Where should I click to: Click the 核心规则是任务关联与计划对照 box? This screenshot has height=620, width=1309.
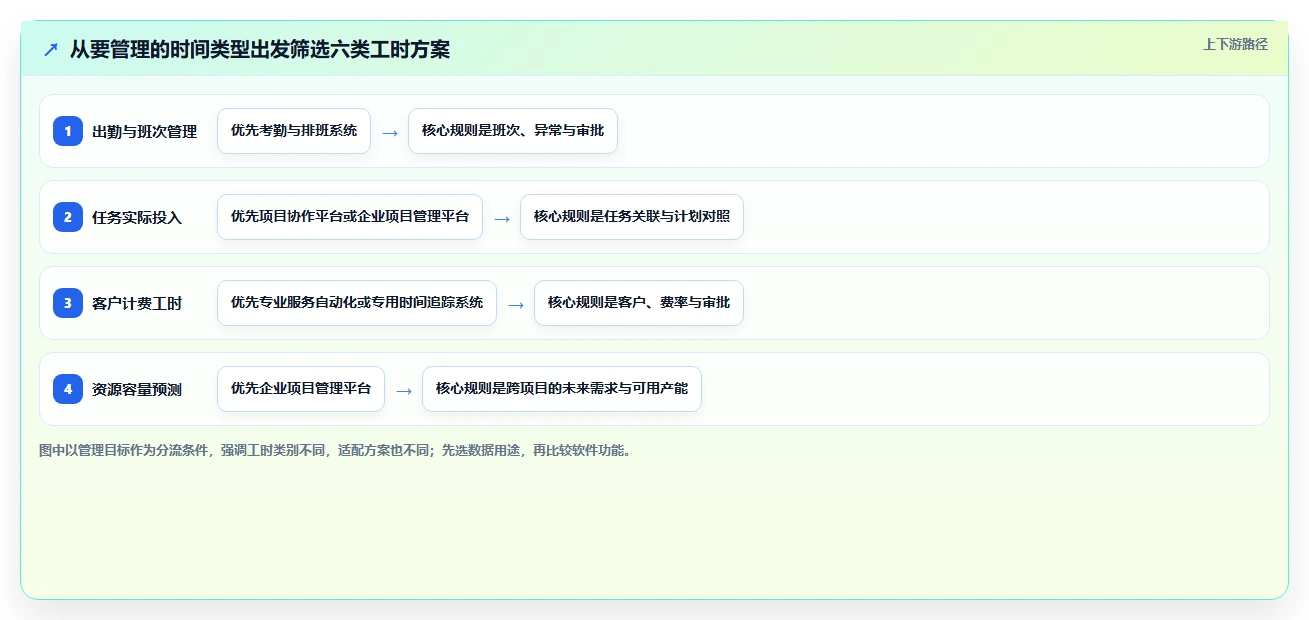tap(632, 217)
